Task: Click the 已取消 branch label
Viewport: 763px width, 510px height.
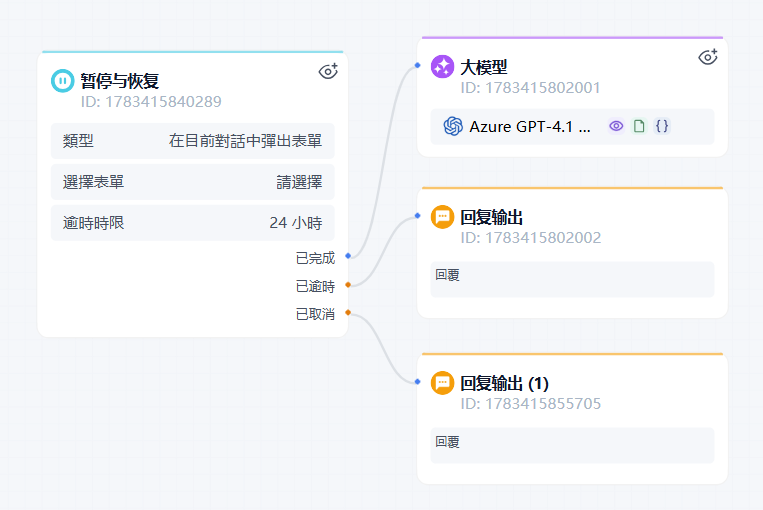Action: tap(315, 314)
